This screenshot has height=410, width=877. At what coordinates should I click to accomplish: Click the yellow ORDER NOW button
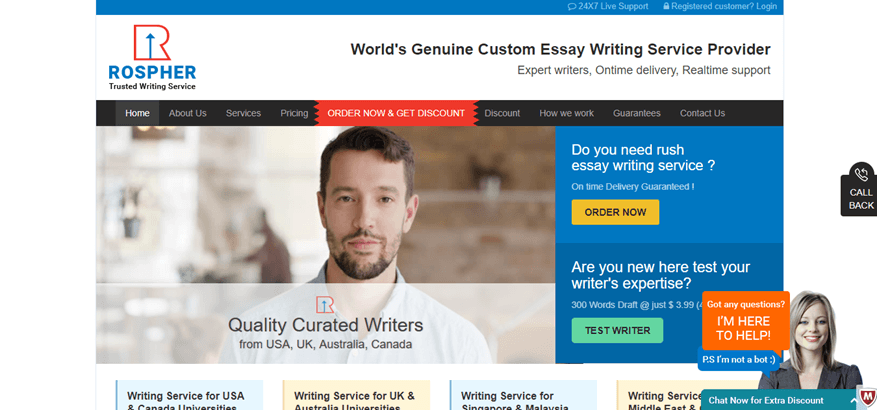pyautogui.click(x=615, y=213)
